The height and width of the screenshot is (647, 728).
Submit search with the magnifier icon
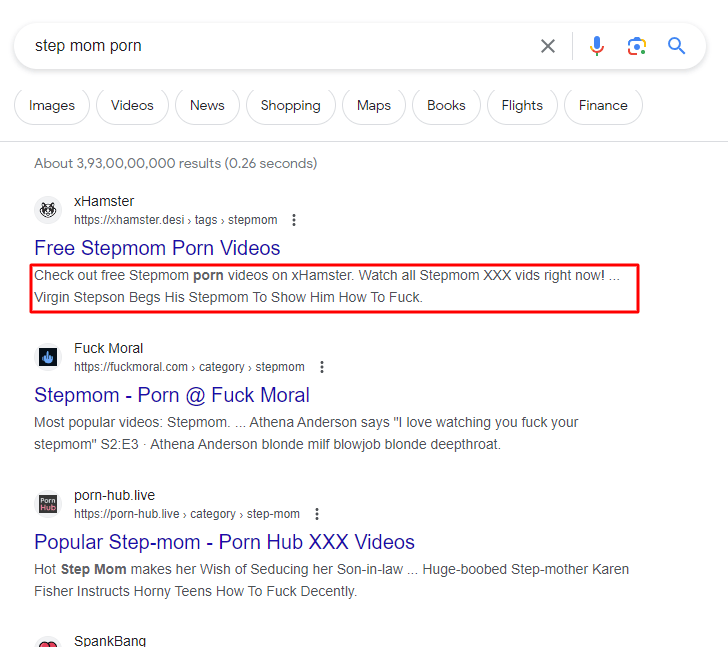tap(676, 46)
